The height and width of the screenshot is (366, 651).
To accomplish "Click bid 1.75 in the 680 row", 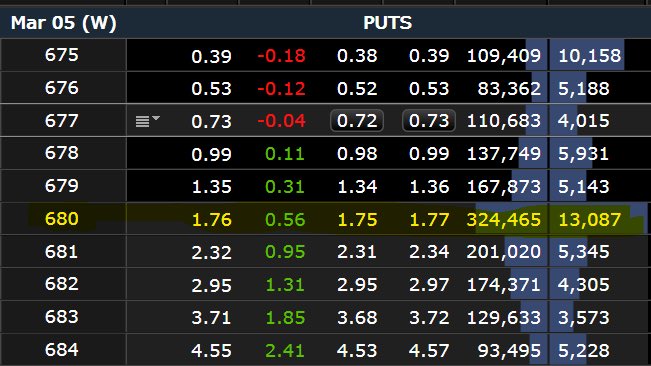I will 357,220.
